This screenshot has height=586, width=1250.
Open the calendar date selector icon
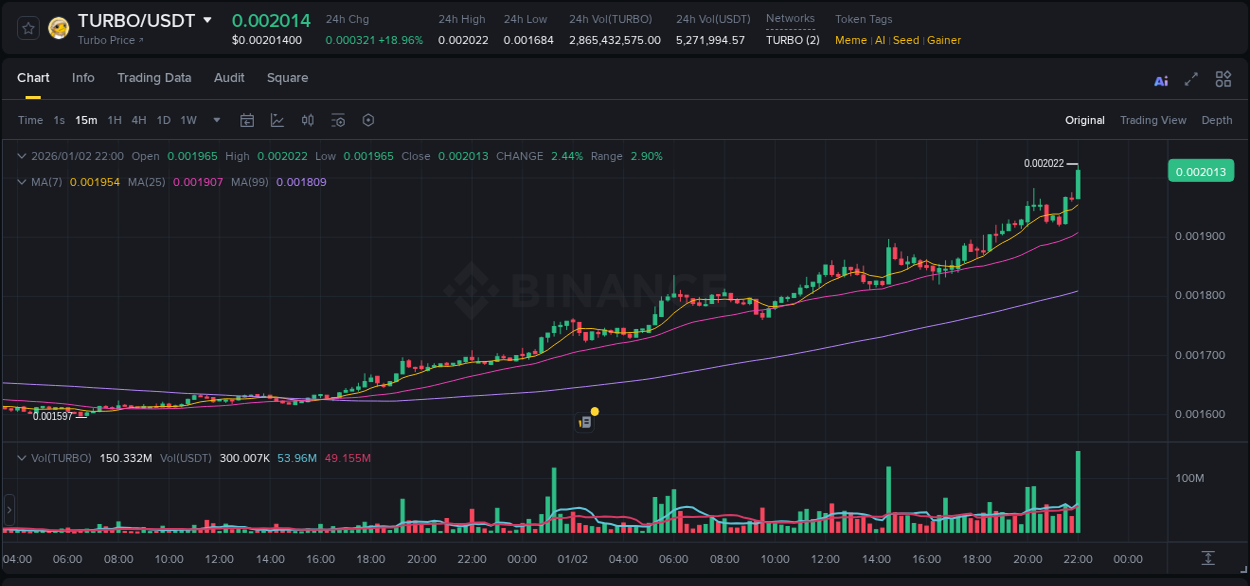pos(247,119)
